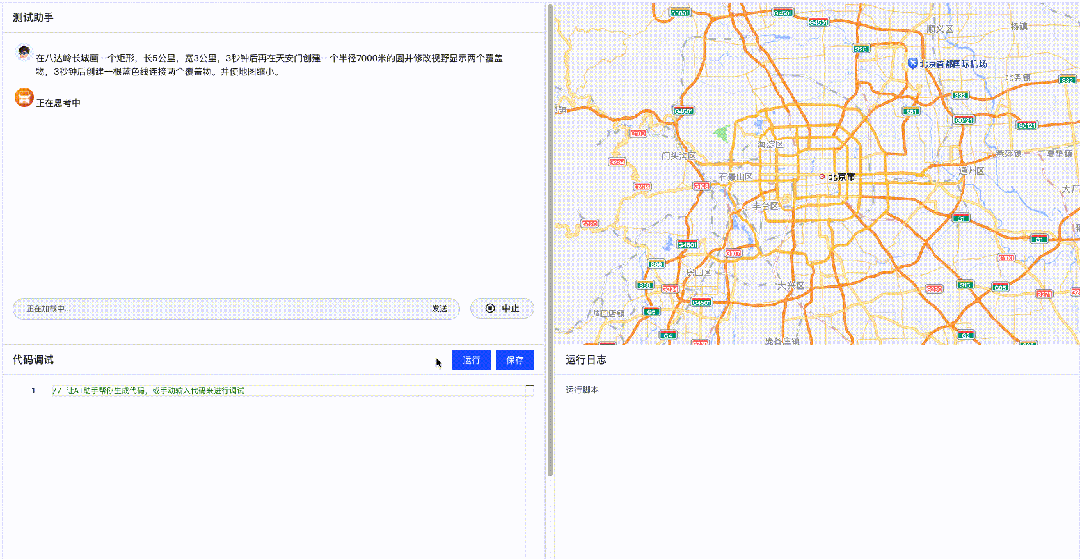
Task: Click the left panel vertical scrollbar
Action: pyautogui.click(x=550, y=241)
